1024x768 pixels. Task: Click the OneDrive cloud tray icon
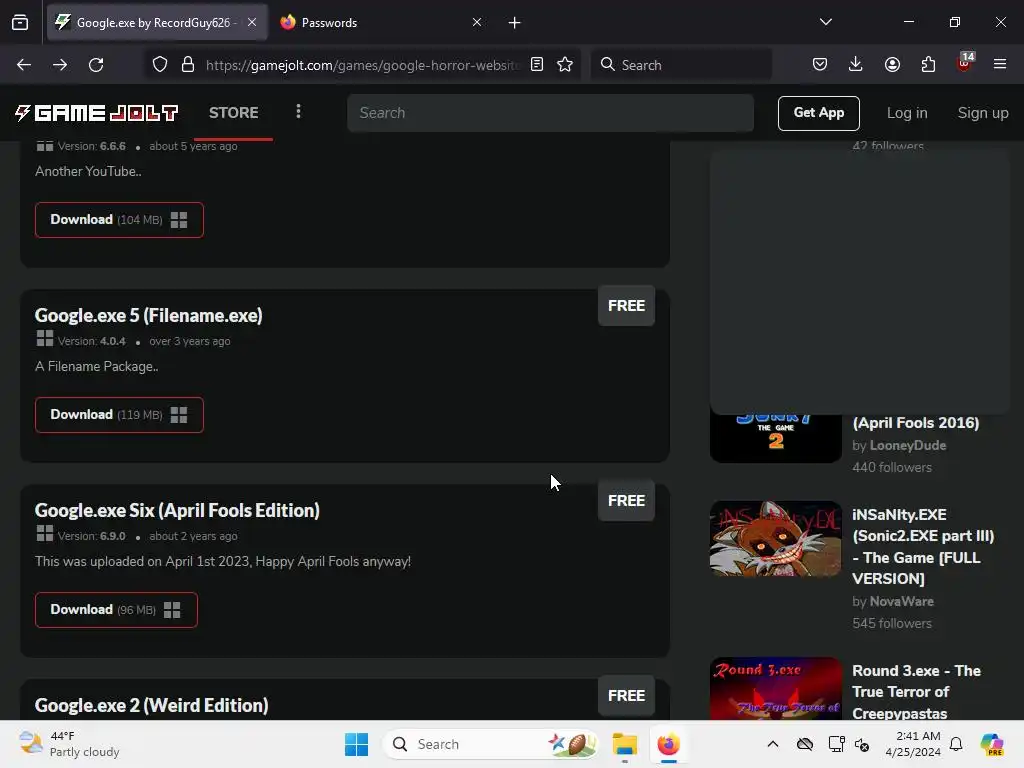[x=805, y=744]
